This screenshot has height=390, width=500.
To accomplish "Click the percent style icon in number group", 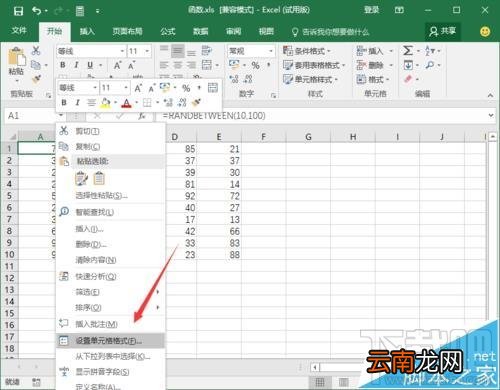I will [255, 65].
